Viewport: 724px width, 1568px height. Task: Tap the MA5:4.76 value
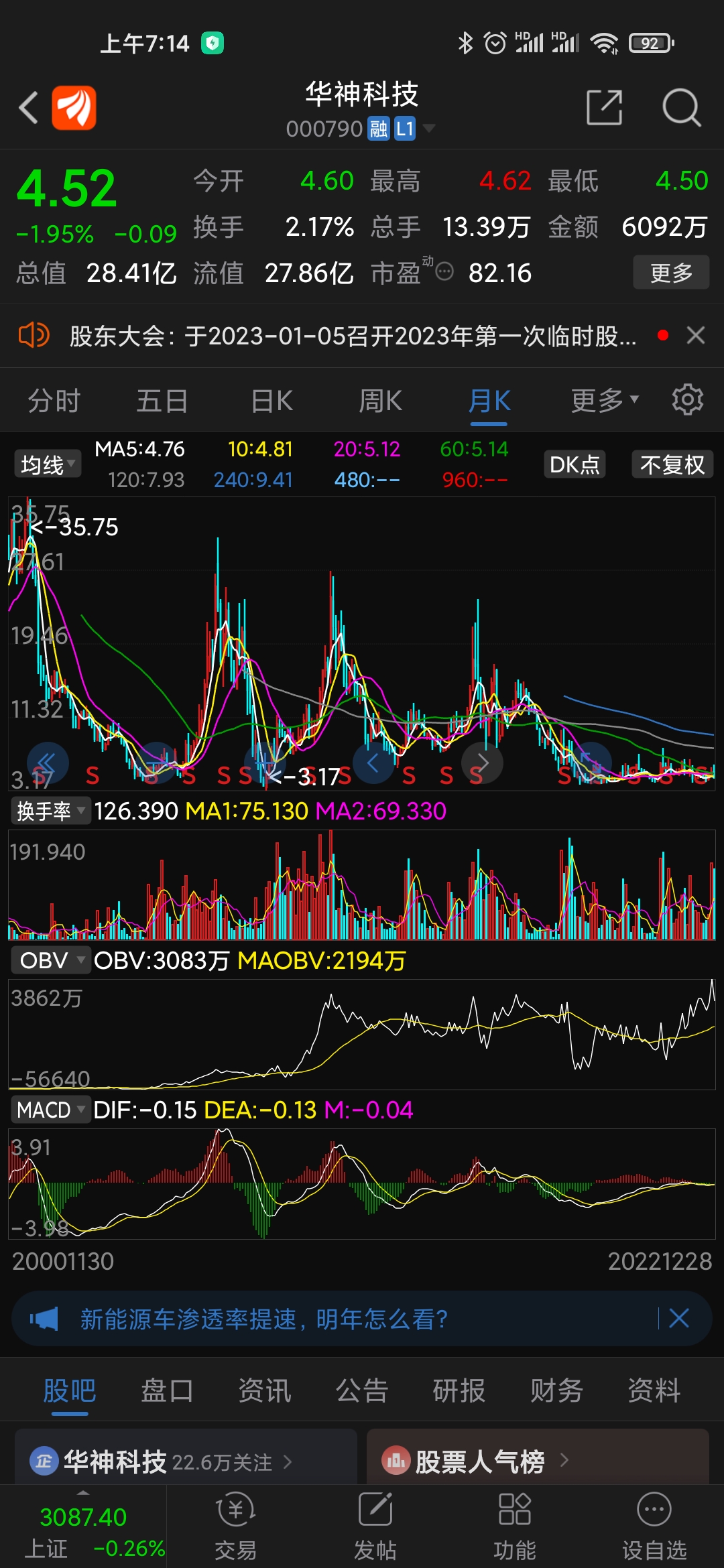pyautogui.click(x=139, y=449)
